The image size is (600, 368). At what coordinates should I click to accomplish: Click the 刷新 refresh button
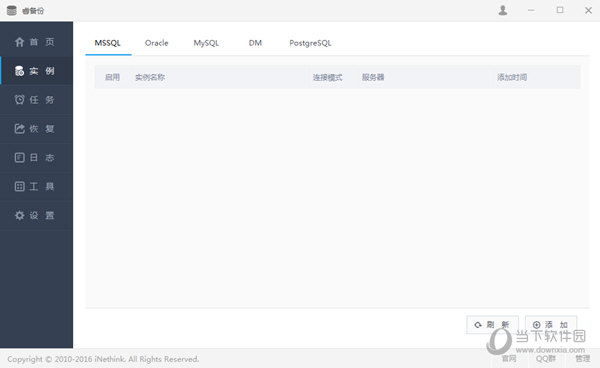tap(492, 325)
